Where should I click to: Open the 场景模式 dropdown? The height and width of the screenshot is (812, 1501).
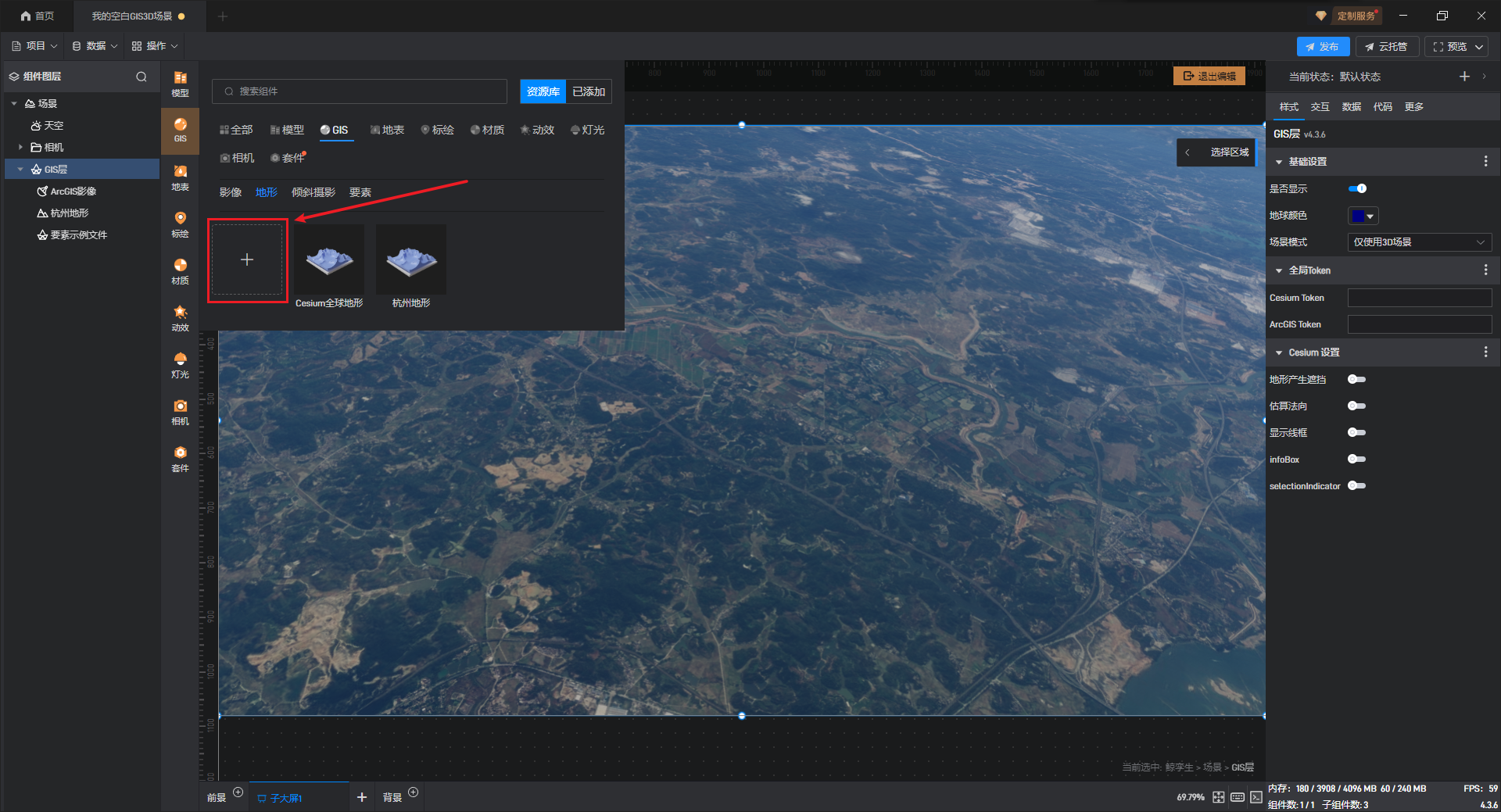click(x=1419, y=242)
